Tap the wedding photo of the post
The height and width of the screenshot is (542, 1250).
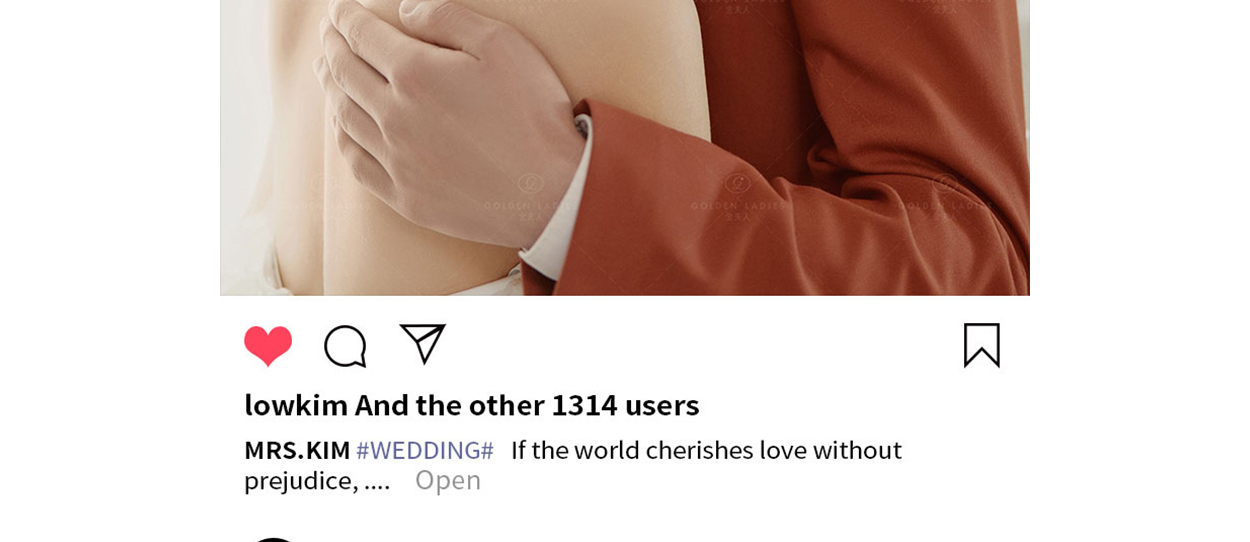pyautogui.click(x=625, y=148)
